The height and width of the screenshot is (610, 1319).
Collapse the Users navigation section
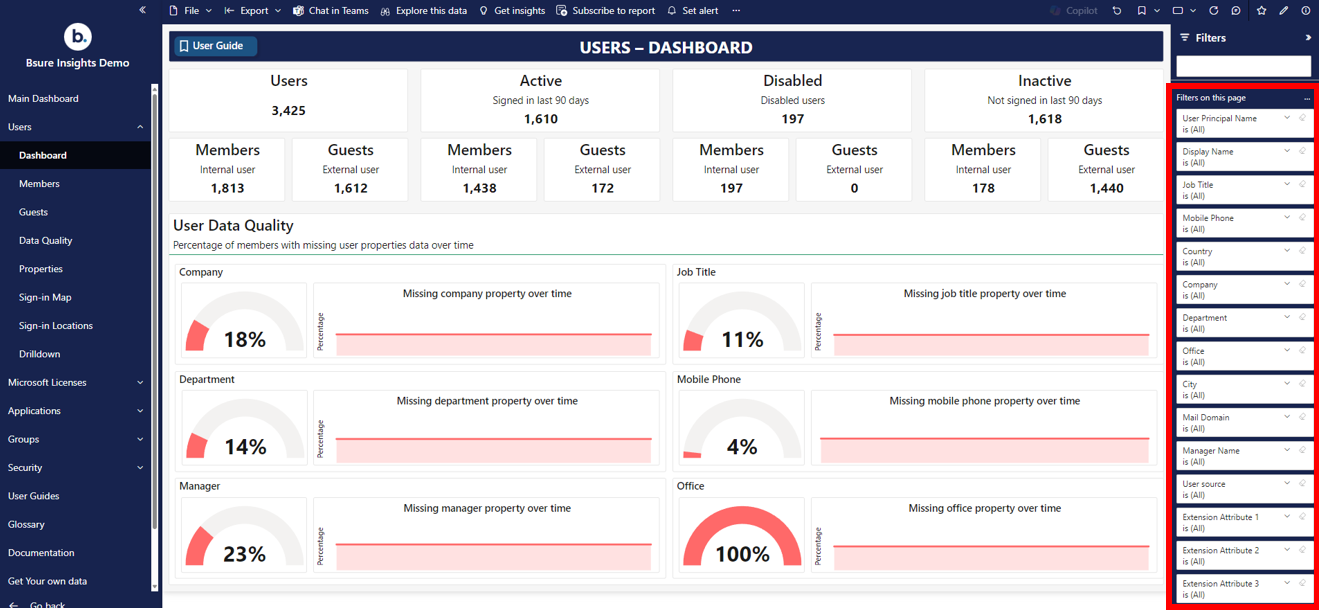(x=140, y=127)
